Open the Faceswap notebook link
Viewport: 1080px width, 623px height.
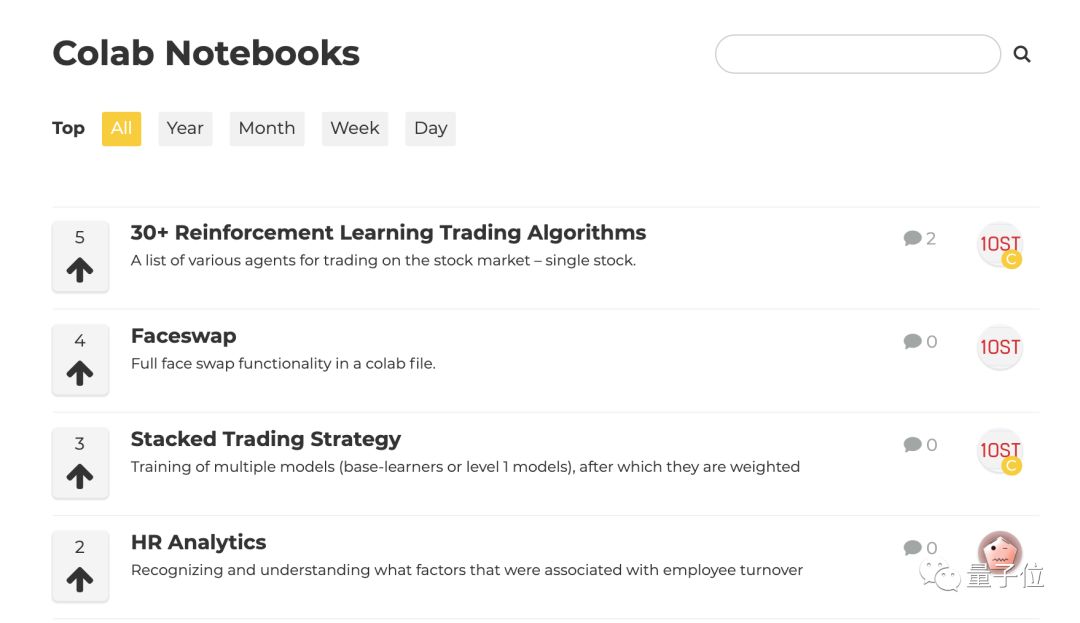click(x=183, y=336)
